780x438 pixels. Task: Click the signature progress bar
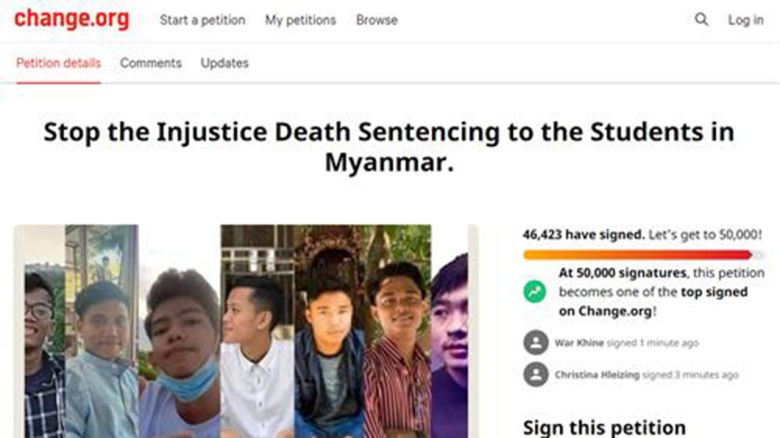[643, 255]
